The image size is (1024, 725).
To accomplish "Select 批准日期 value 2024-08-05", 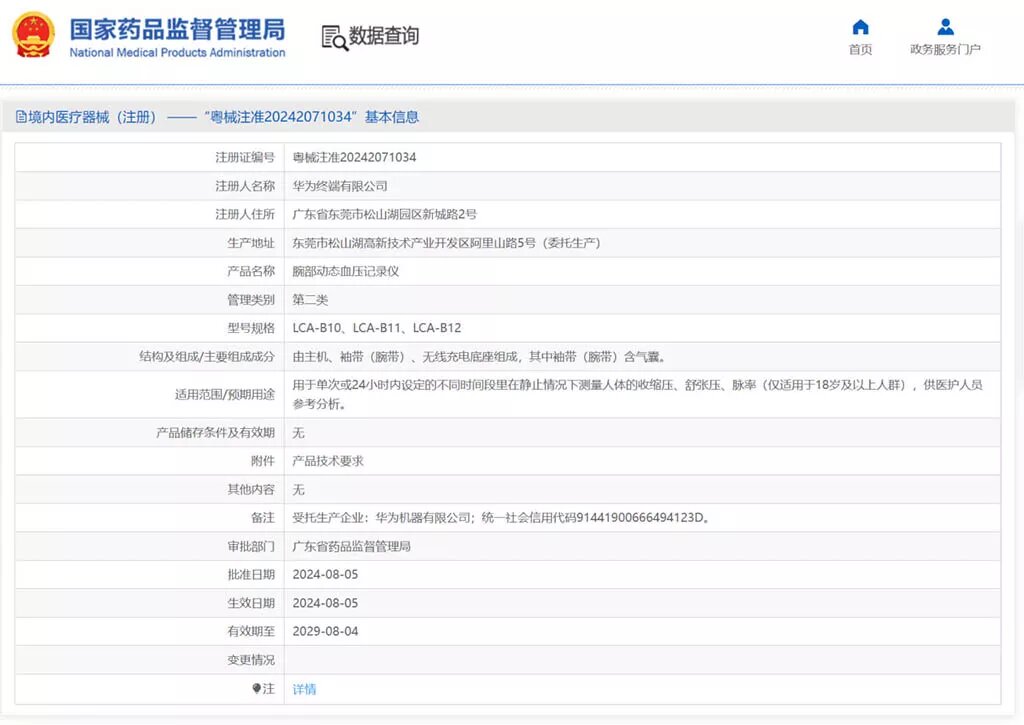I will pyautogui.click(x=325, y=575).
